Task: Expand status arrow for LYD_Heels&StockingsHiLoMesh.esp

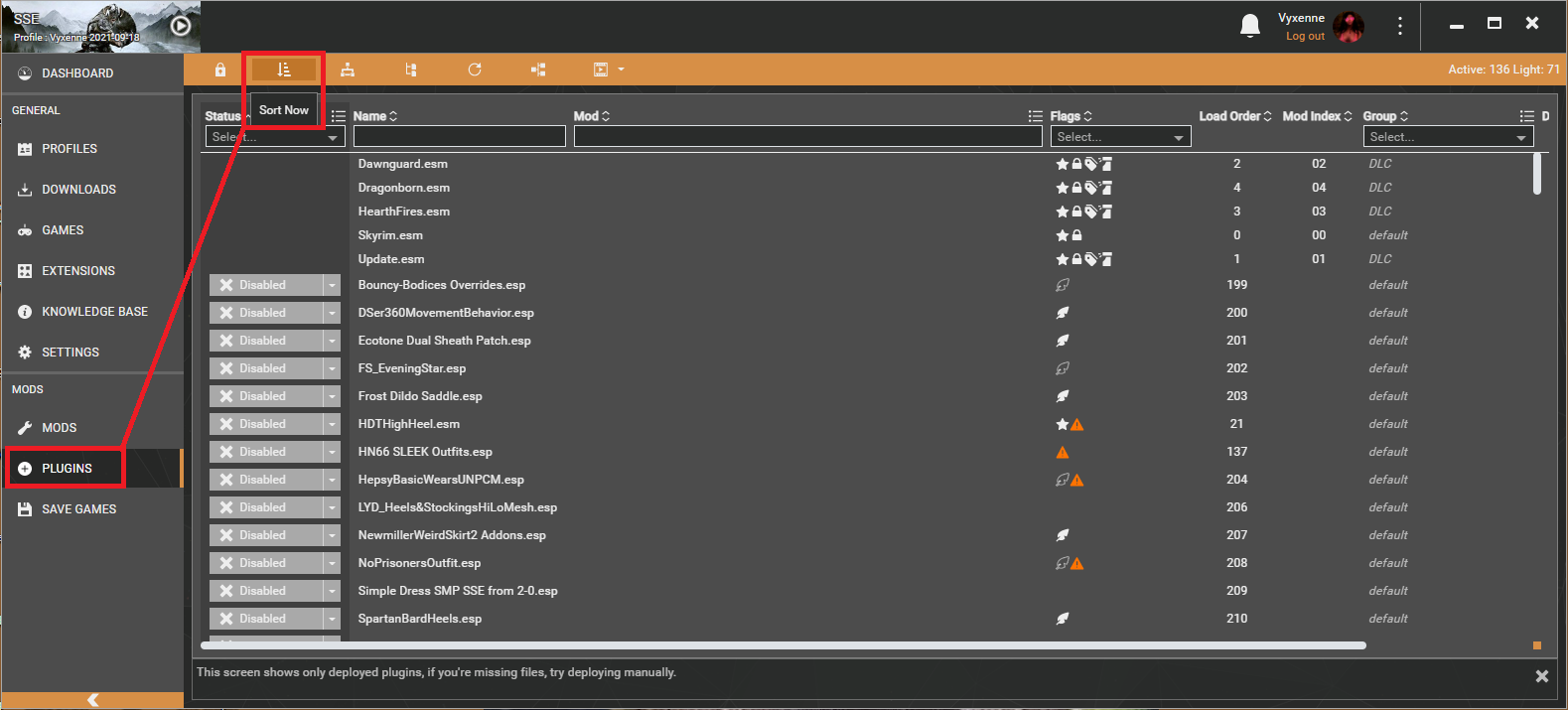Action: coord(333,507)
